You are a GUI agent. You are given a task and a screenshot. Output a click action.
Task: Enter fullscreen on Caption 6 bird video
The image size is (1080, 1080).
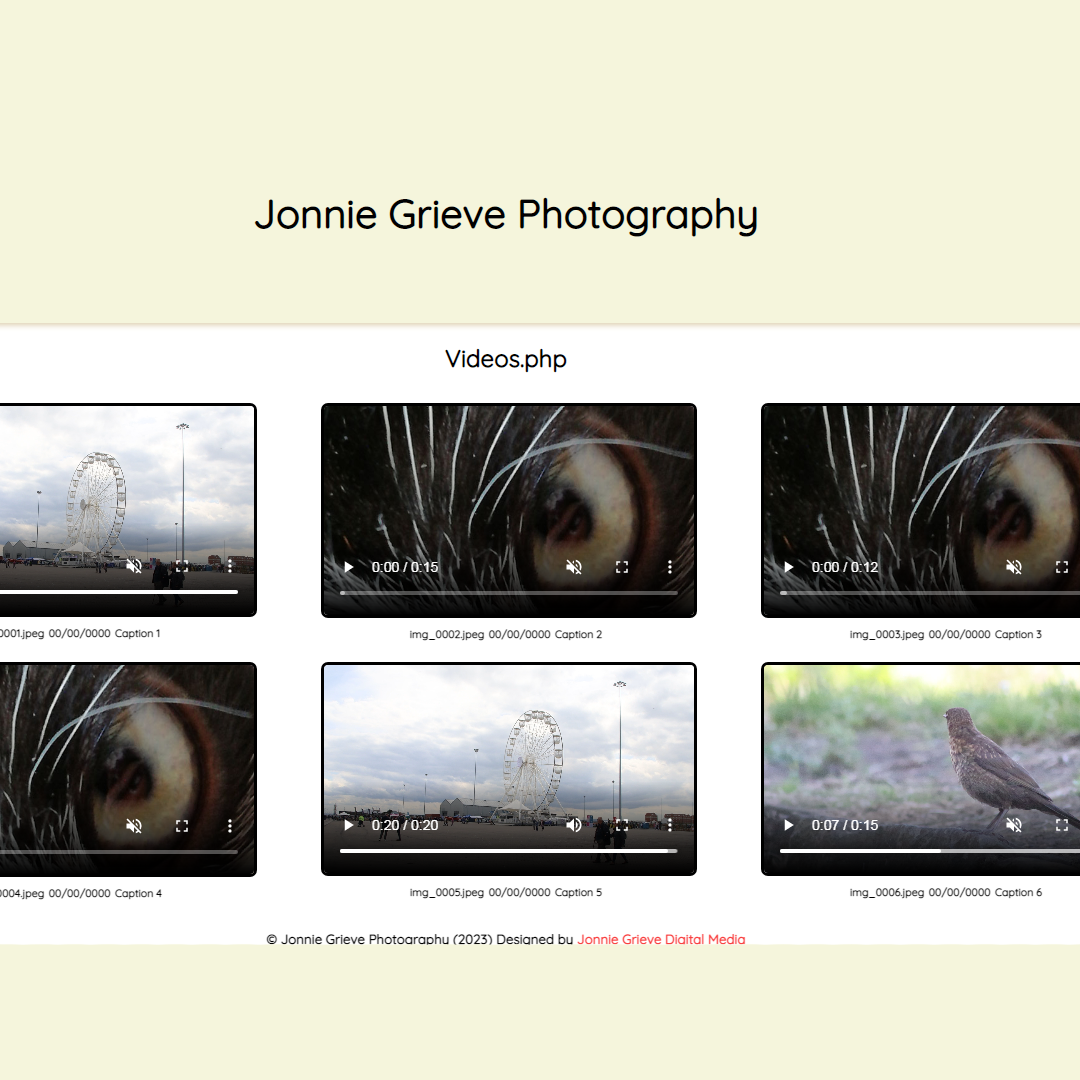click(1062, 825)
